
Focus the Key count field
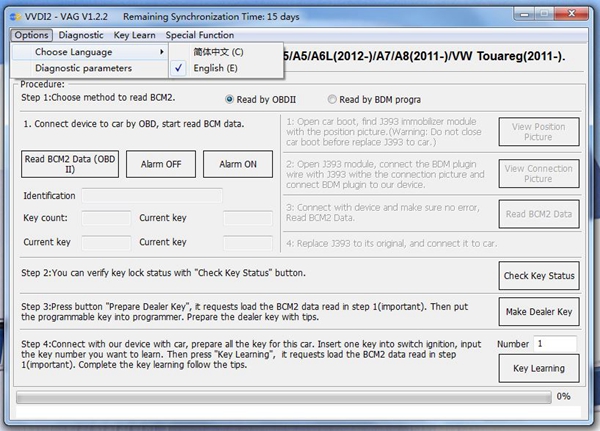pyautogui.click(x=106, y=218)
